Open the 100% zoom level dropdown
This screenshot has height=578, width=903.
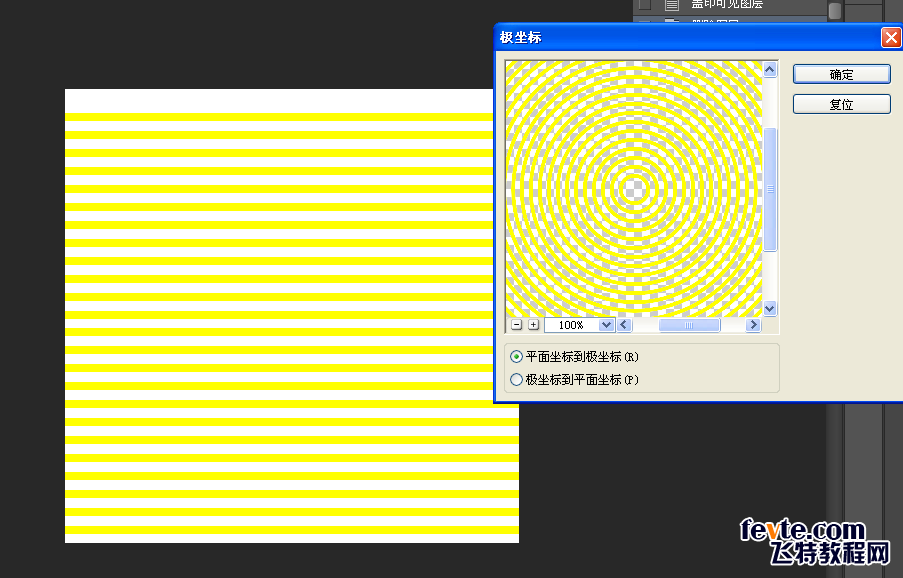[605, 325]
